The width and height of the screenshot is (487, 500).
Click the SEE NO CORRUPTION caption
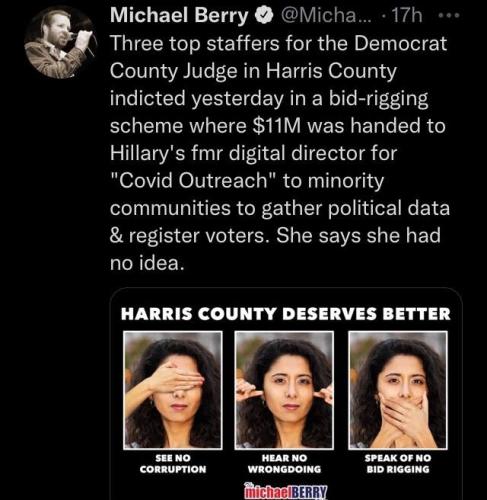173,464
